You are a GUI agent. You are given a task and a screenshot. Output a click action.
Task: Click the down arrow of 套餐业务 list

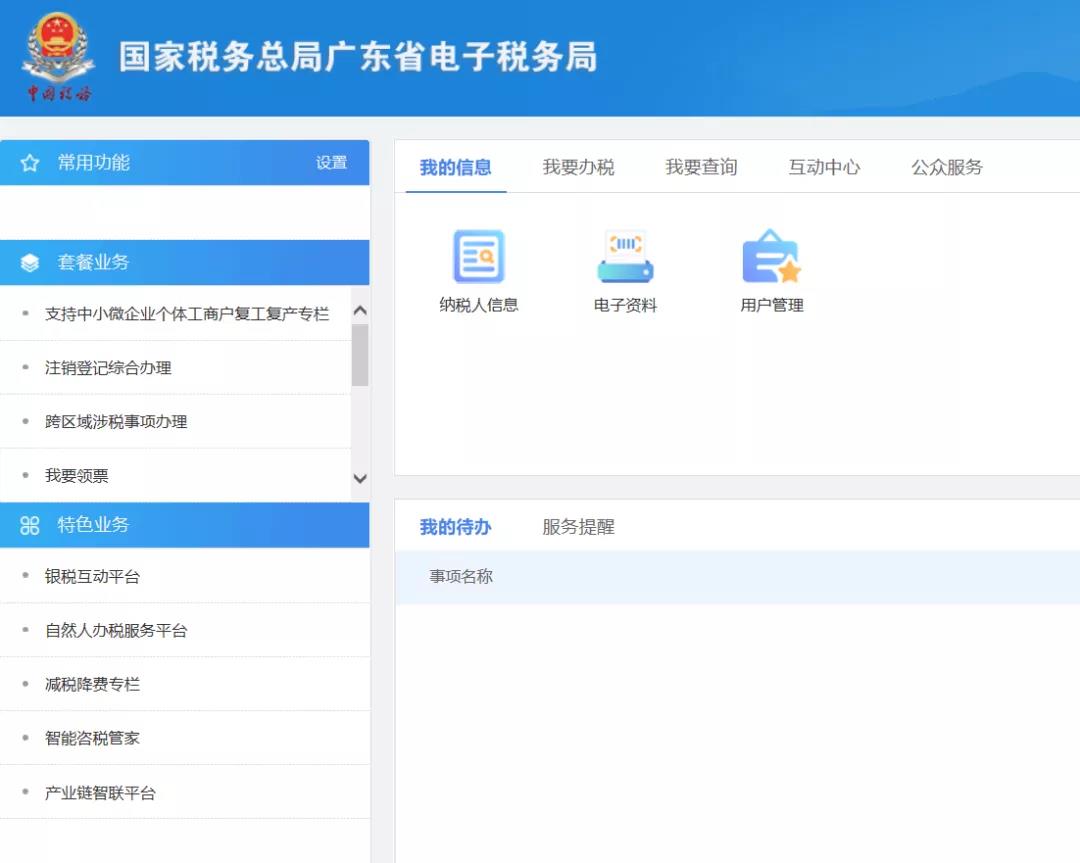360,478
